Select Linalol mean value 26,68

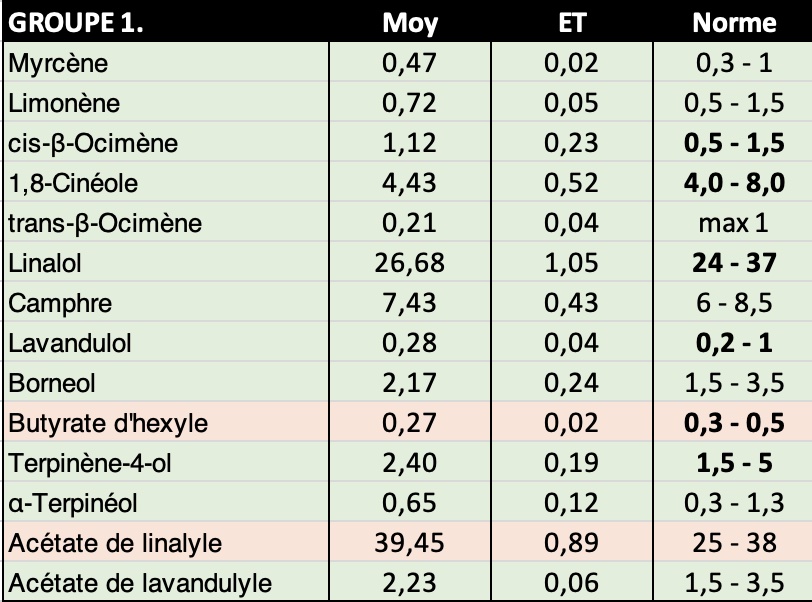[x=410, y=263]
